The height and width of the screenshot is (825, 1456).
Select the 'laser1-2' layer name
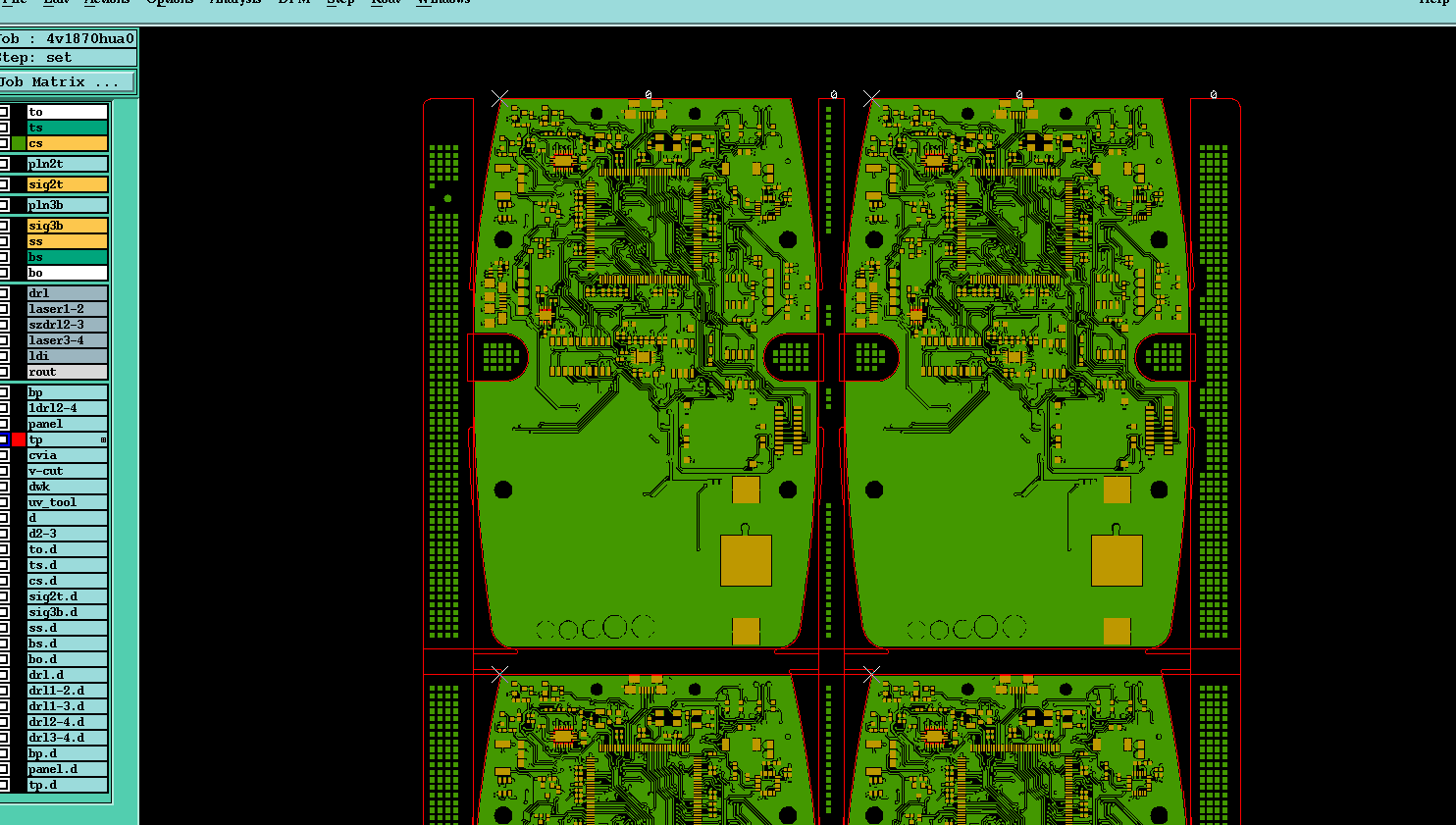click(67, 309)
